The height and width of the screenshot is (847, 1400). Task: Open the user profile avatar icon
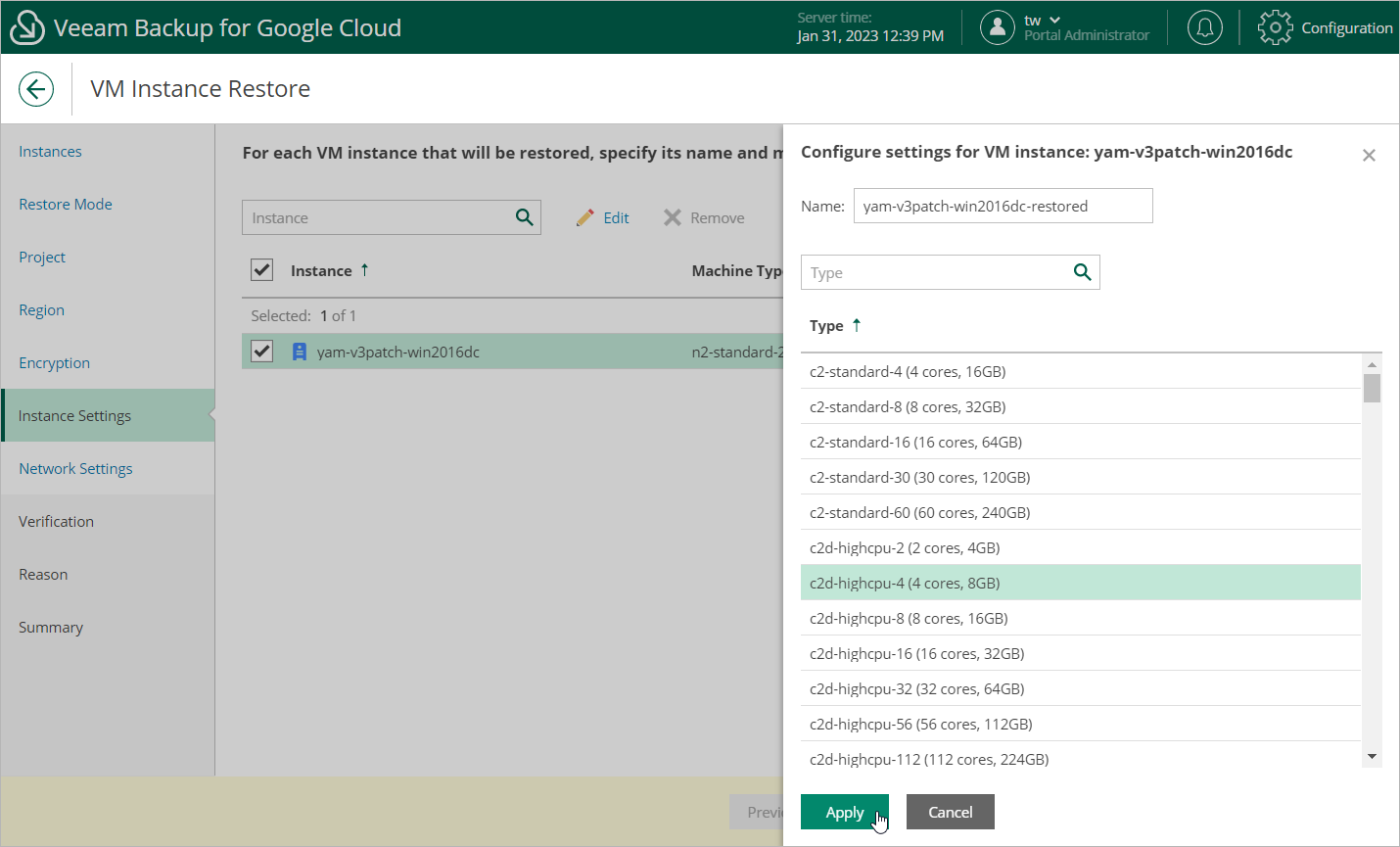(997, 27)
